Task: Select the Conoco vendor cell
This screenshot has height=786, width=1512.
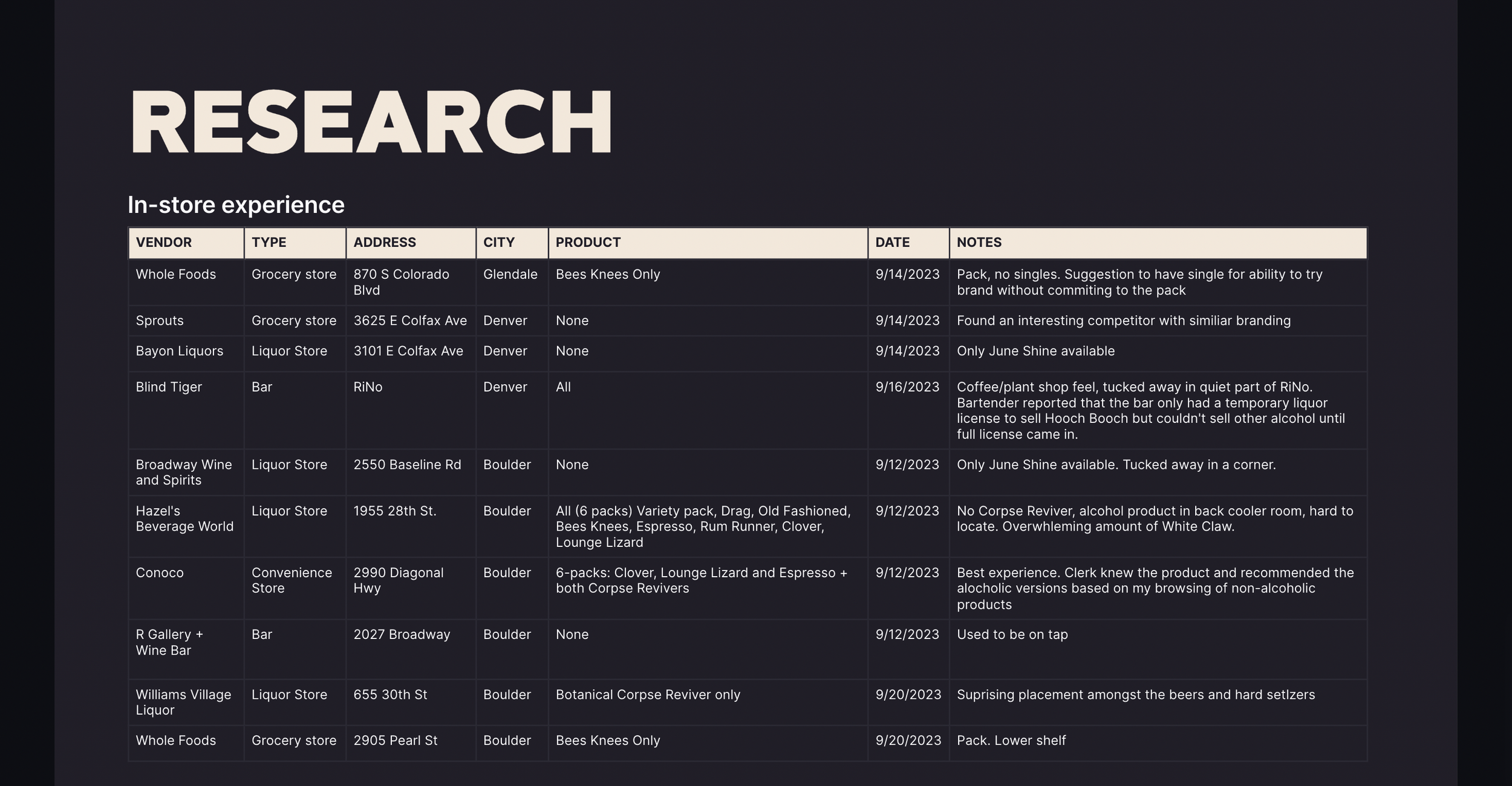Action: click(186, 588)
